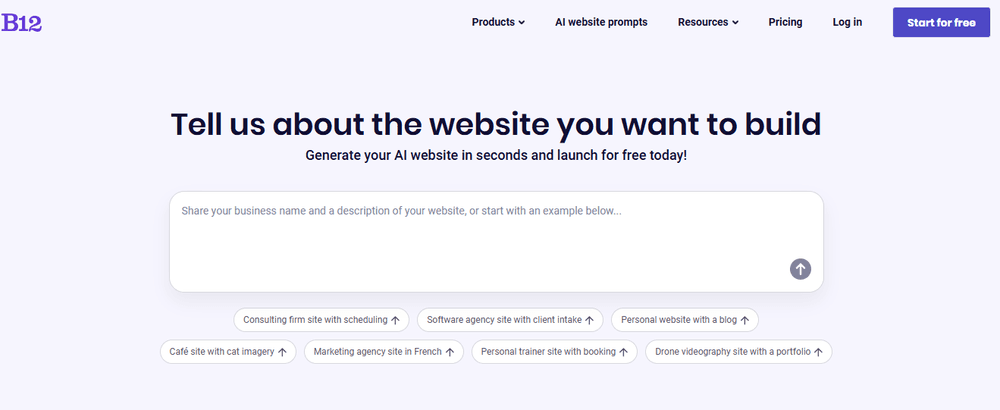Click arrow icon on Software agency chip
1000x410 pixels.
(590, 321)
